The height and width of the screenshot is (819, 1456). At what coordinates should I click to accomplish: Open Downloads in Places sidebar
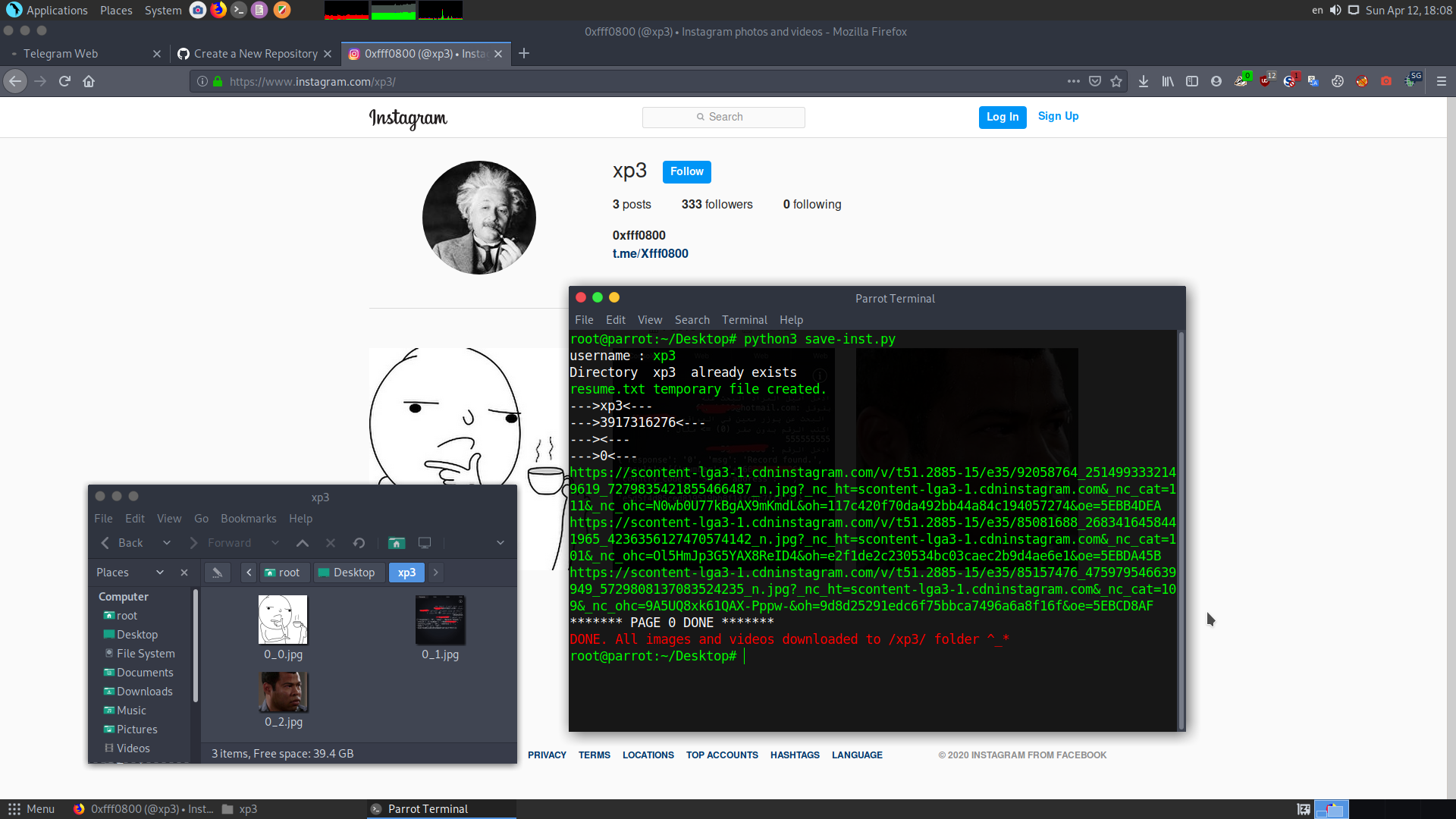(x=138, y=692)
